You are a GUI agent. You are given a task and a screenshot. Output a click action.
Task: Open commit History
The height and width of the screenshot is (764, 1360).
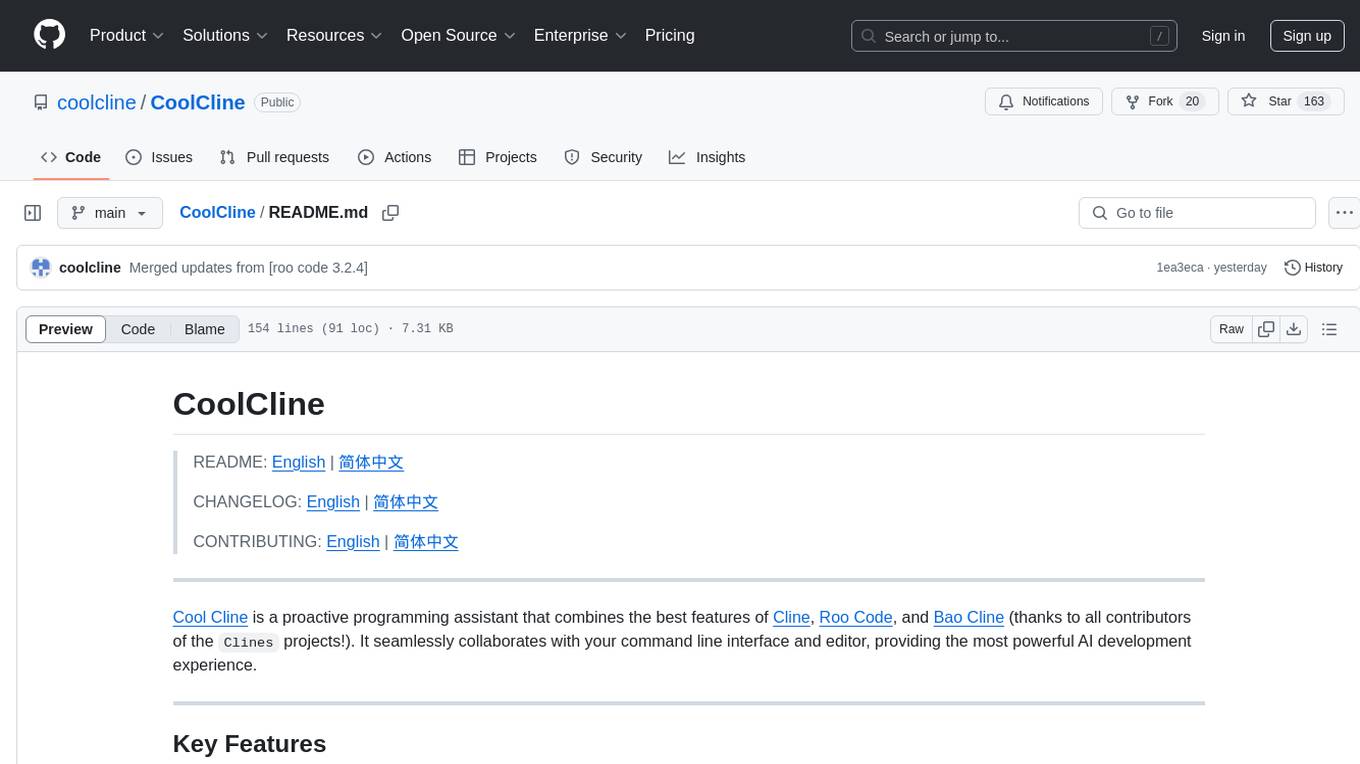click(1313, 268)
